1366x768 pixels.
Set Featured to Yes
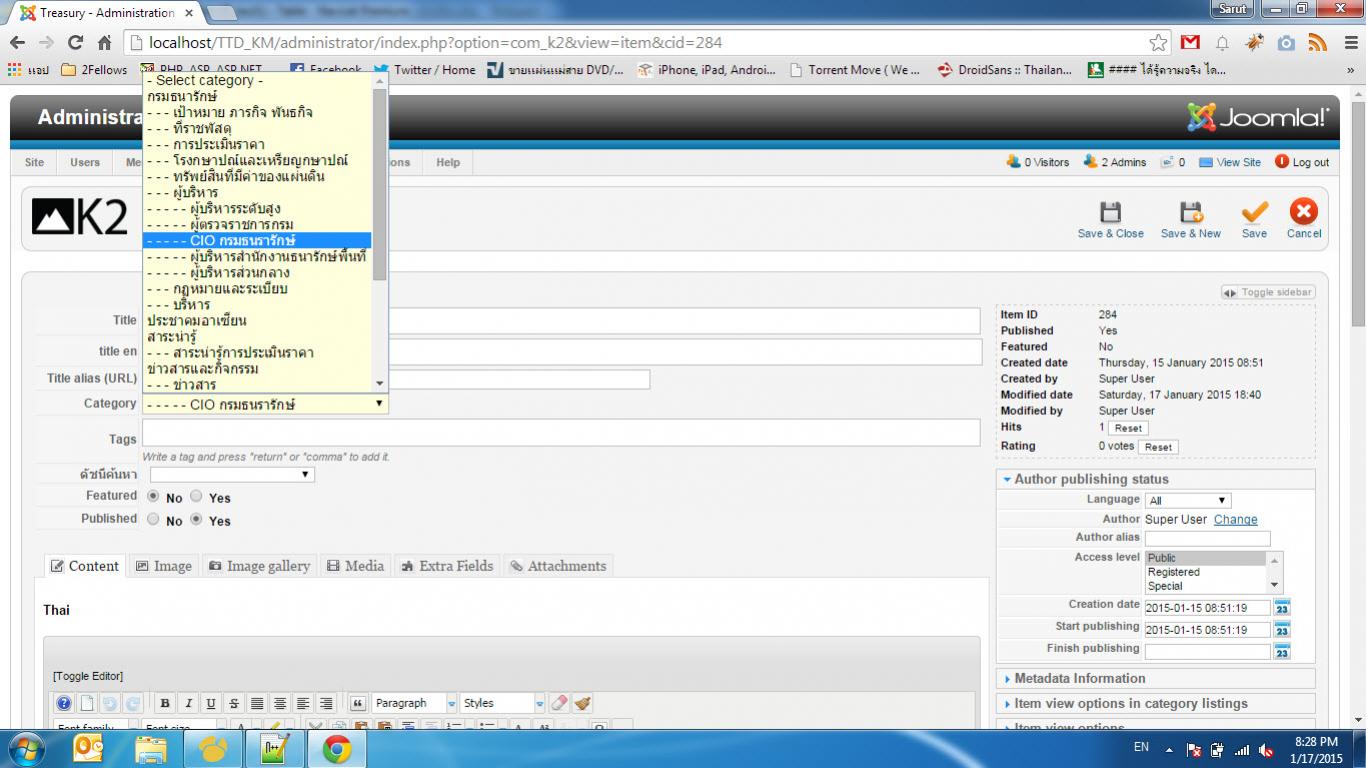click(196, 496)
